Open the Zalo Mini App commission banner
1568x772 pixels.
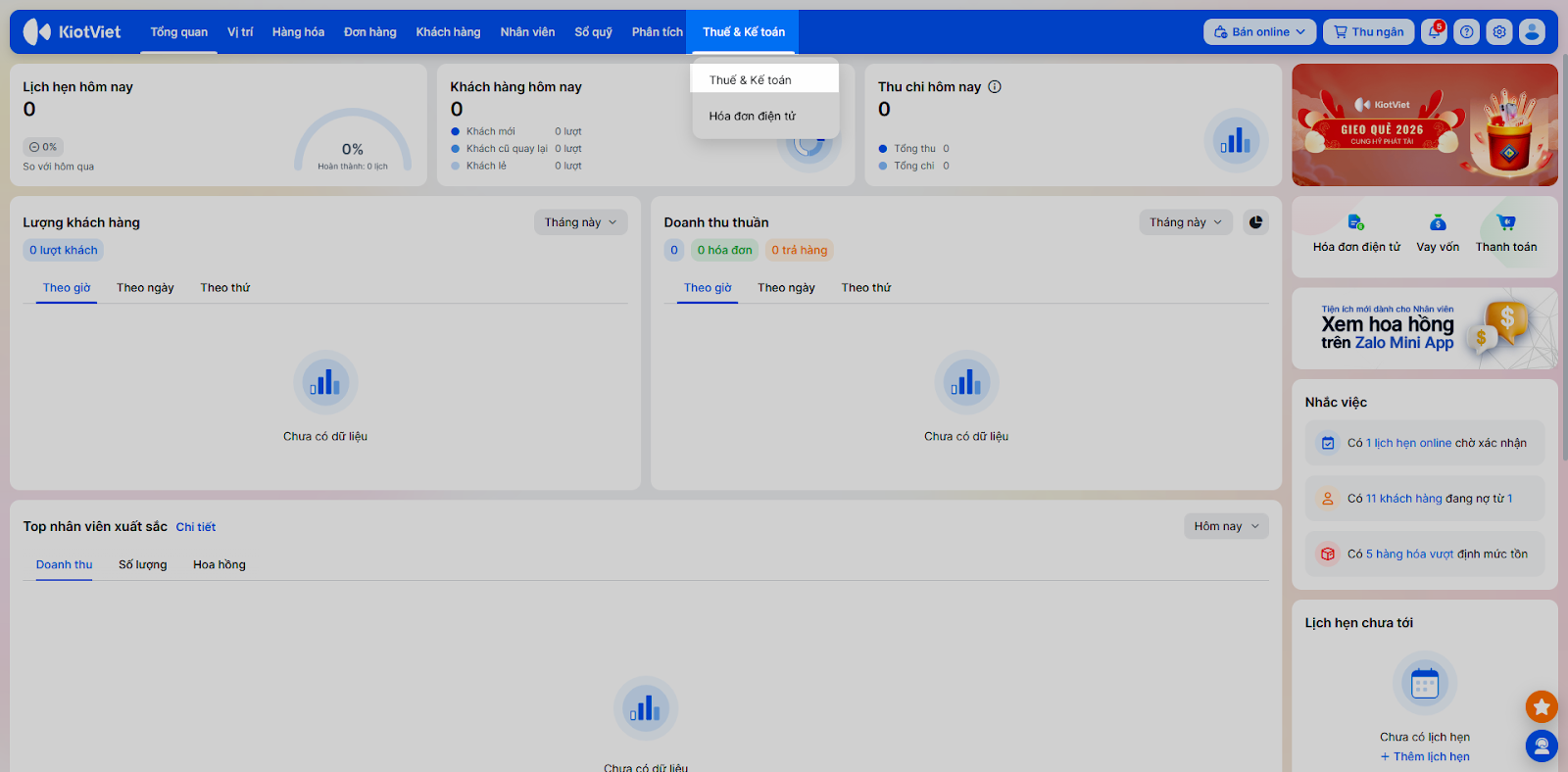1425,329
